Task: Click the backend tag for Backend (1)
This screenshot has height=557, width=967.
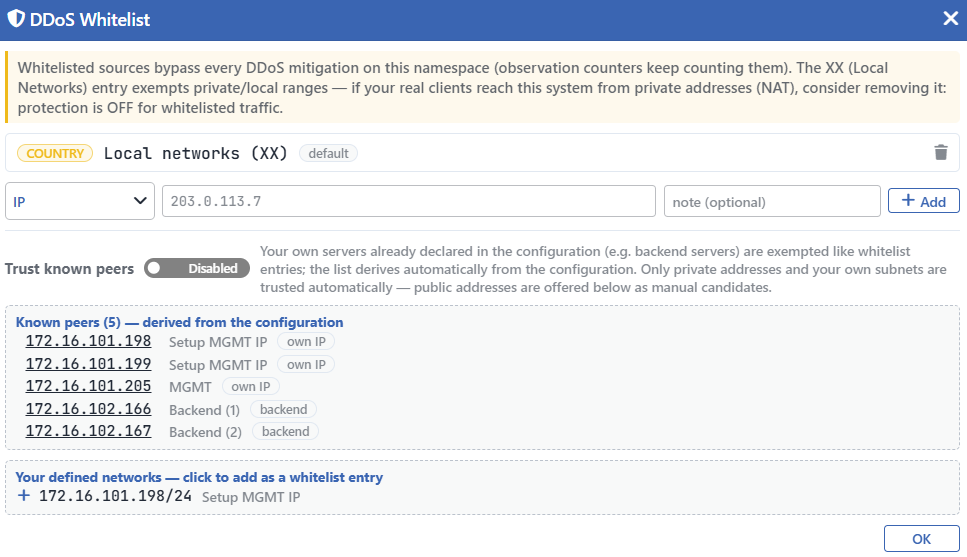Action: click(283, 410)
